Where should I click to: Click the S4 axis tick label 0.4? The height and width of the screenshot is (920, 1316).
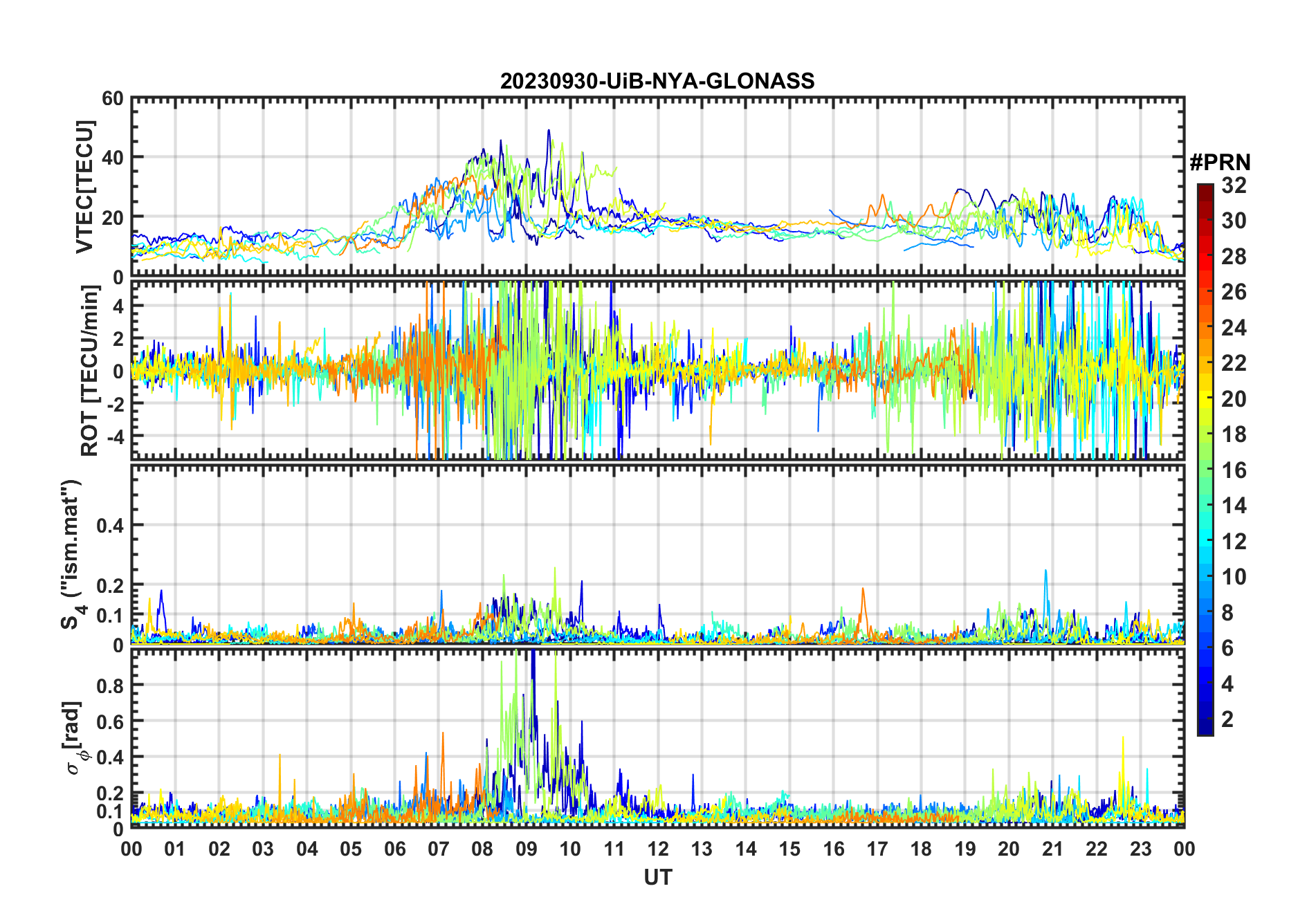pos(109,526)
